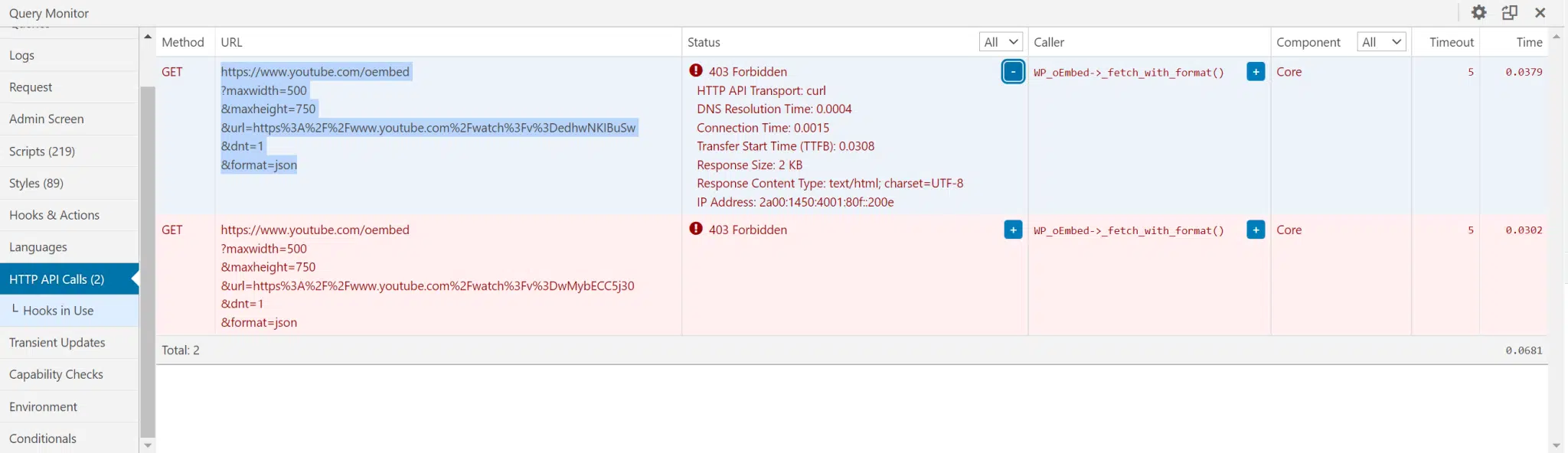Open the HTTP API Calls panel

[57, 279]
